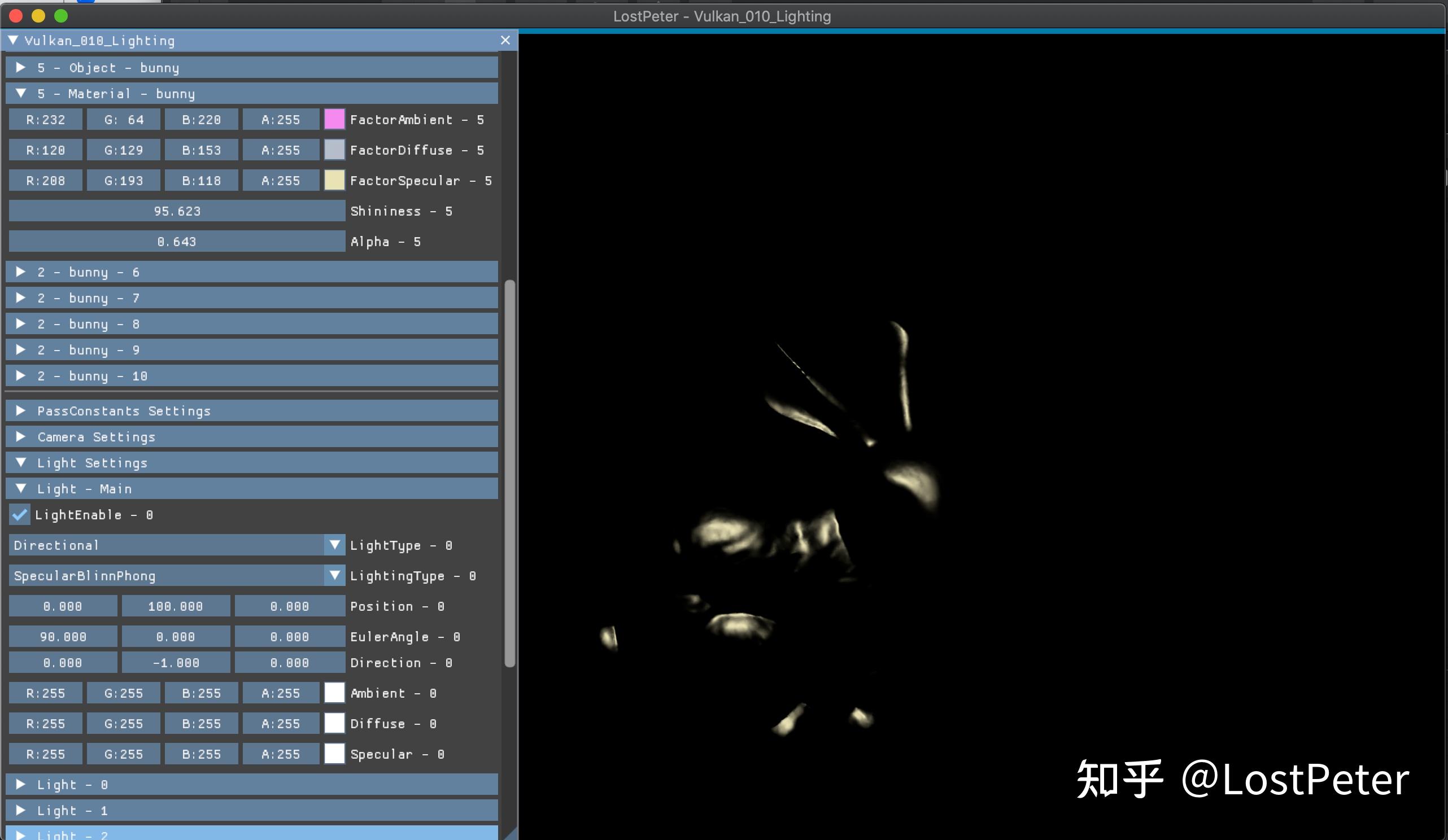Expand the "2 - bunny - 6" section
The image size is (1448, 840).
point(21,272)
